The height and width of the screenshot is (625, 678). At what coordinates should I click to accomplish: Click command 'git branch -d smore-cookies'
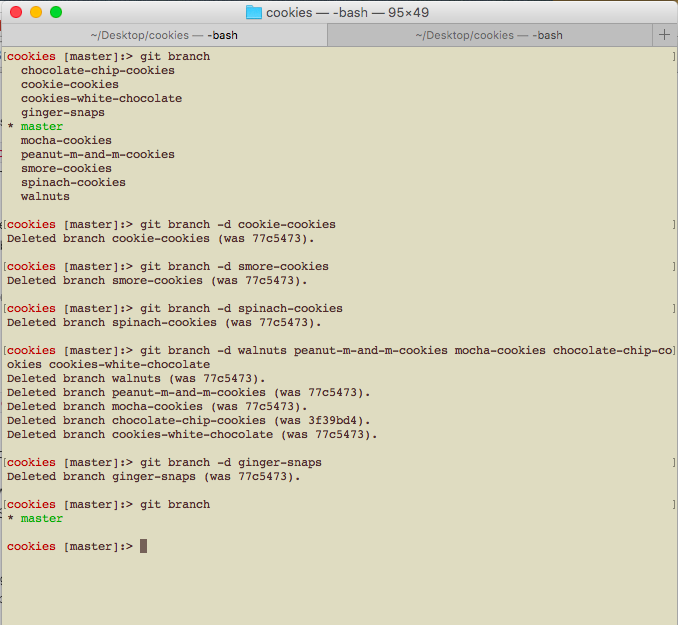point(234,266)
